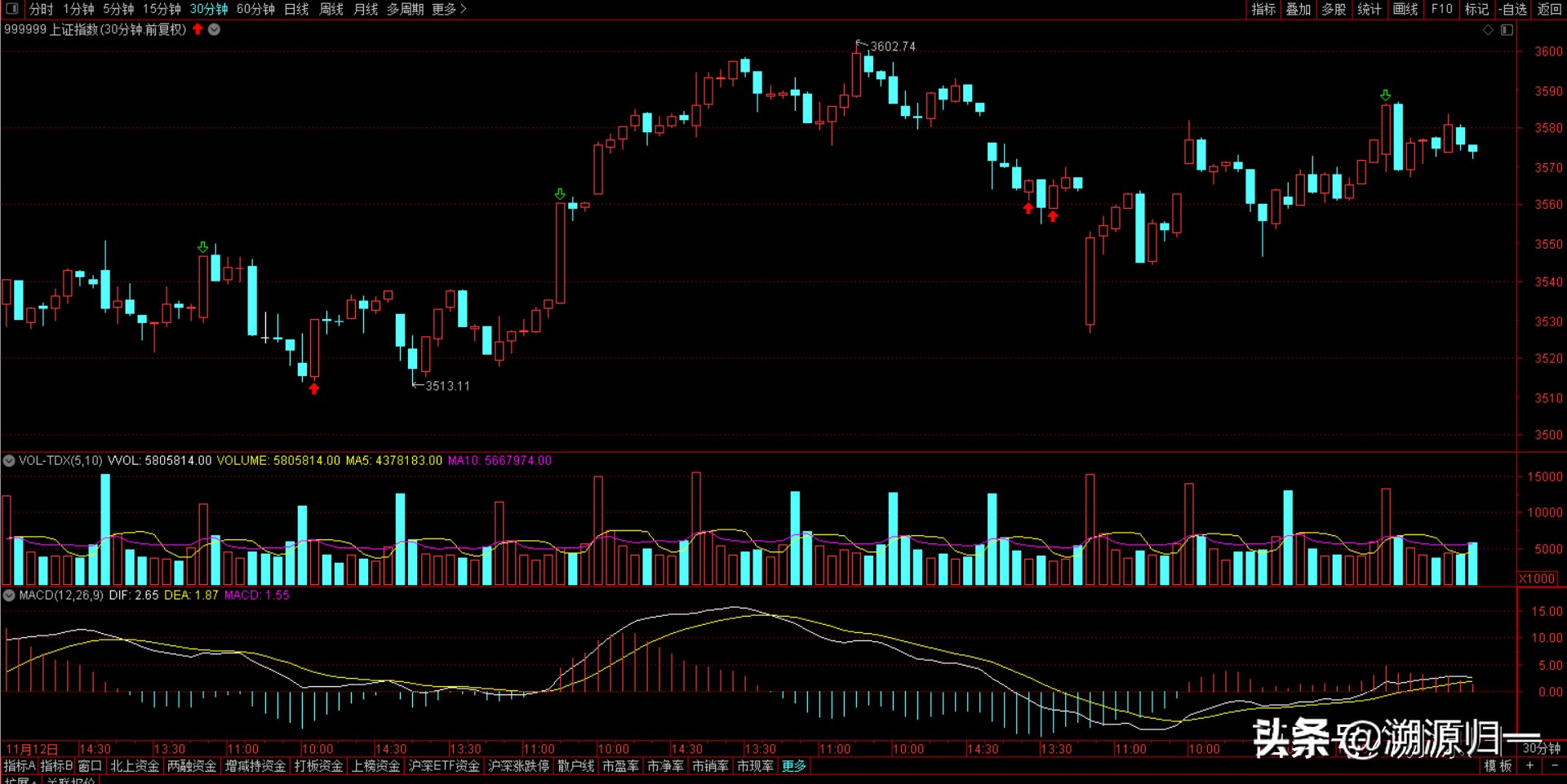
Task: Remove from watchlist with -自选
Action: tap(1513, 9)
